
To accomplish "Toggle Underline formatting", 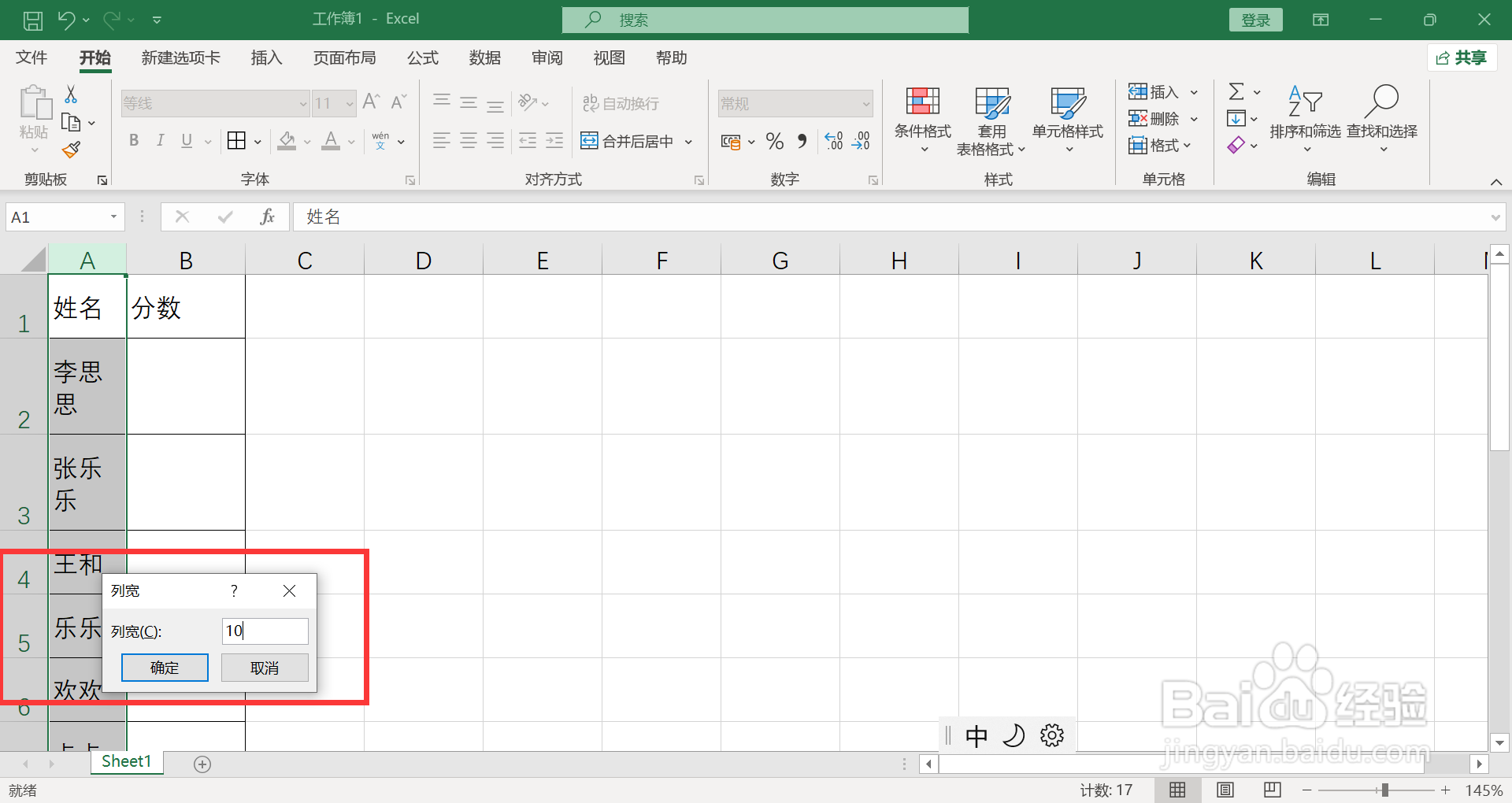I will [x=187, y=141].
